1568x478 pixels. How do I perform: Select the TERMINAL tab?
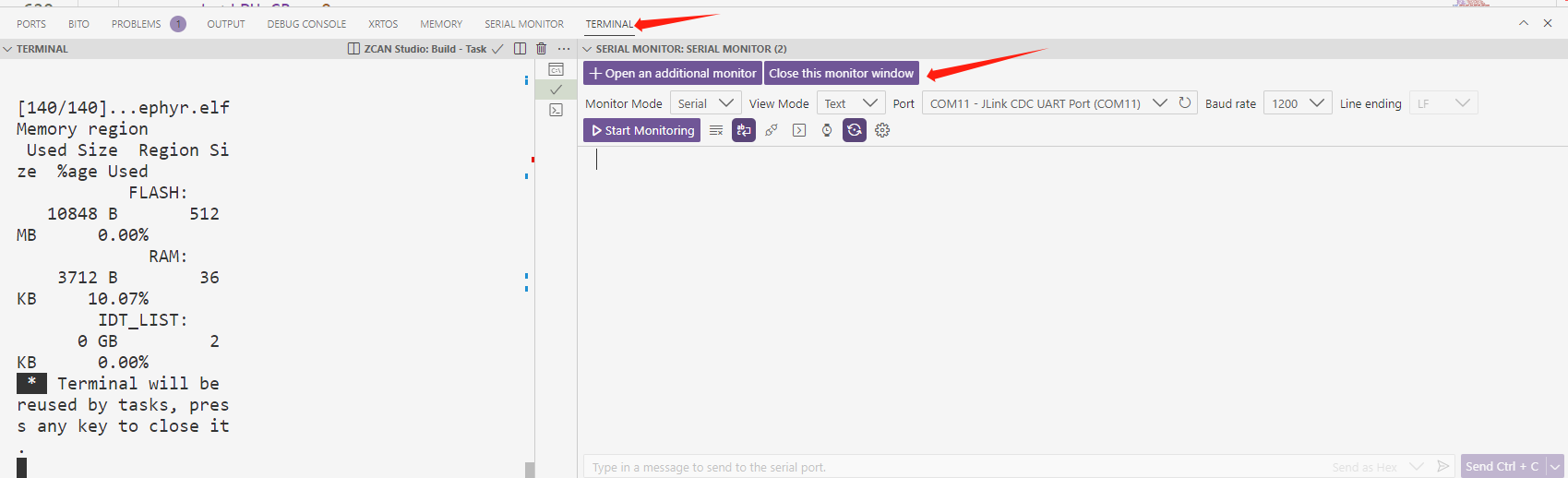click(609, 24)
